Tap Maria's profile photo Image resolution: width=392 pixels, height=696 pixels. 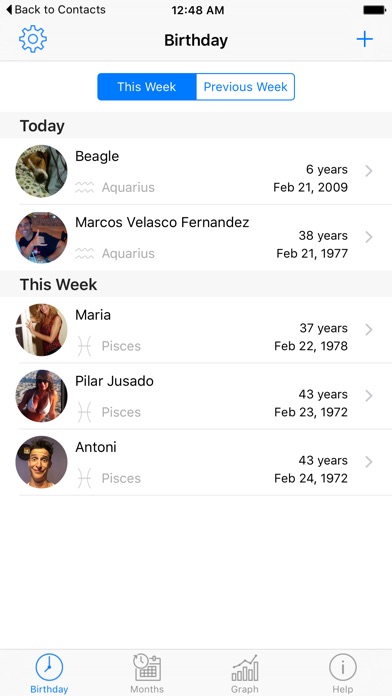tap(41, 330)
